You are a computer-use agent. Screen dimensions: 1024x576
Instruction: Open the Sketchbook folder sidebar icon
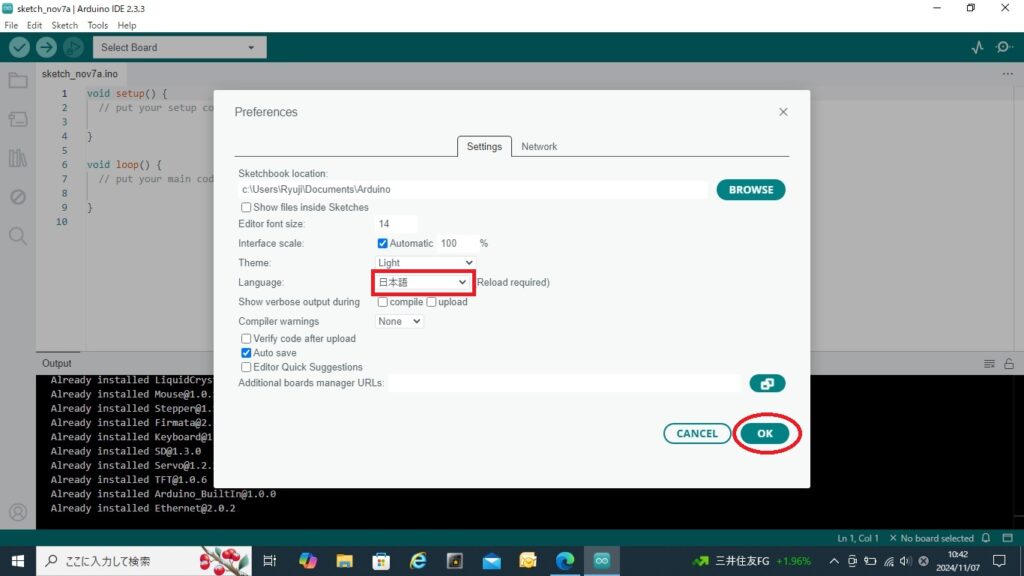pyautogui.click(x=18, y=80)
